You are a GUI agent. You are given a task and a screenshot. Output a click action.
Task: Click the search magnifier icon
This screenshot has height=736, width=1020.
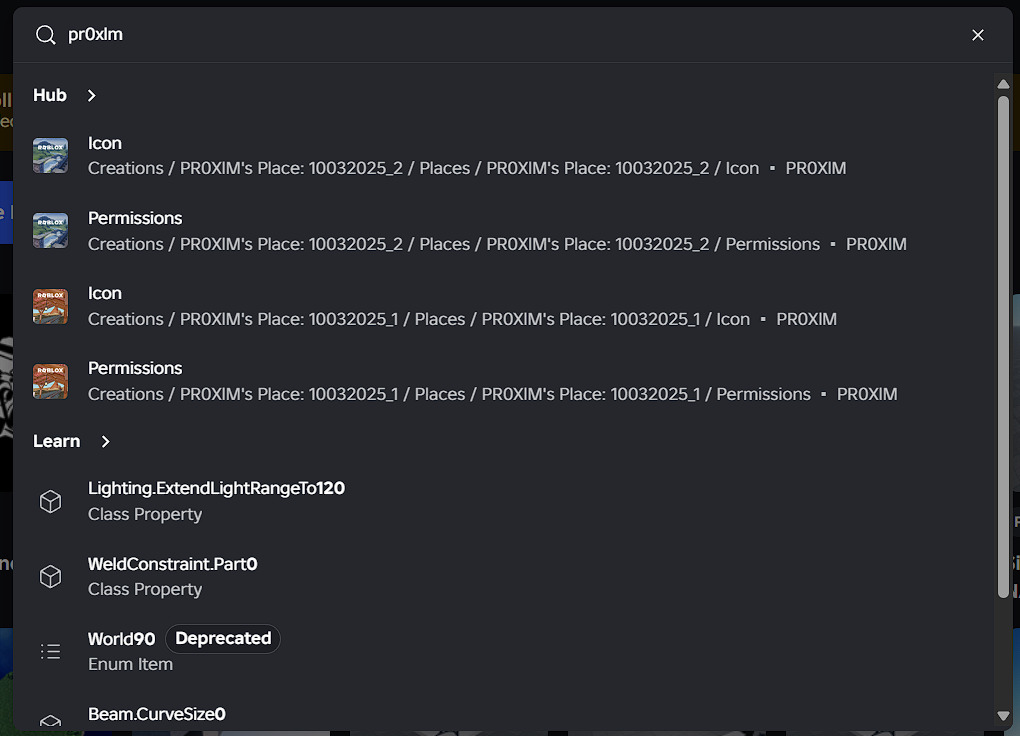click(46, 35)
